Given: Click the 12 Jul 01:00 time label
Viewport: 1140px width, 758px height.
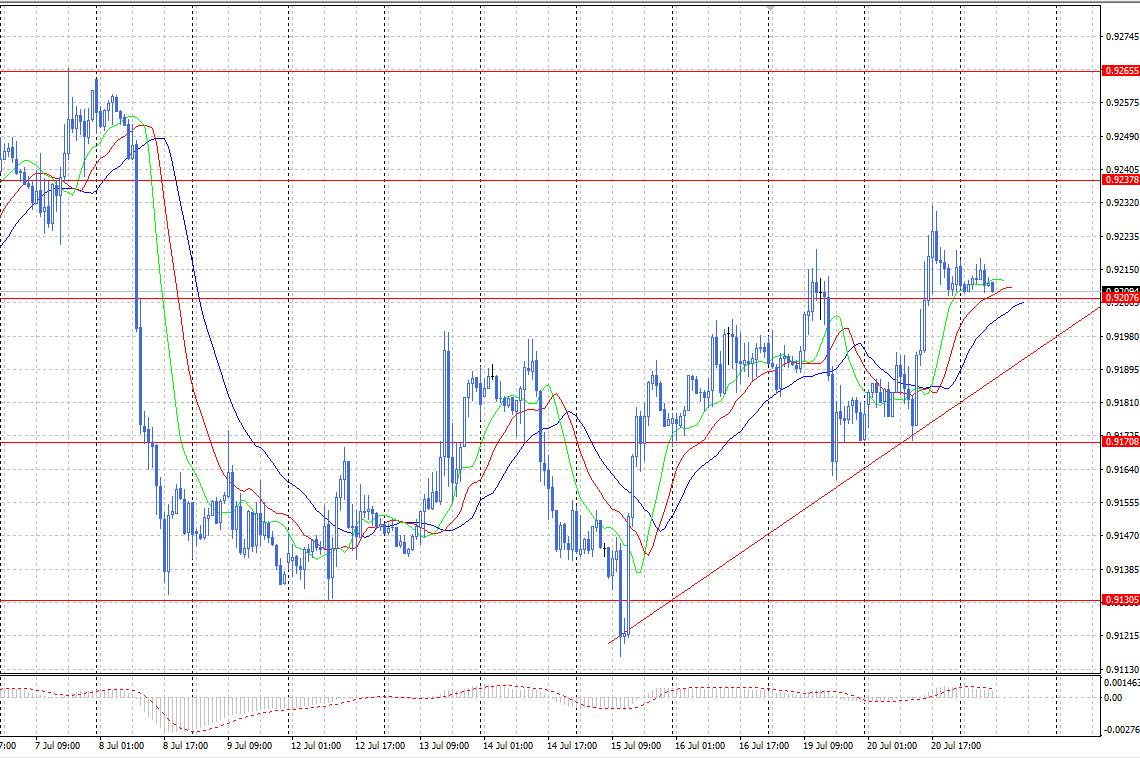Looking at the screenshot, I should coord(316,746).
